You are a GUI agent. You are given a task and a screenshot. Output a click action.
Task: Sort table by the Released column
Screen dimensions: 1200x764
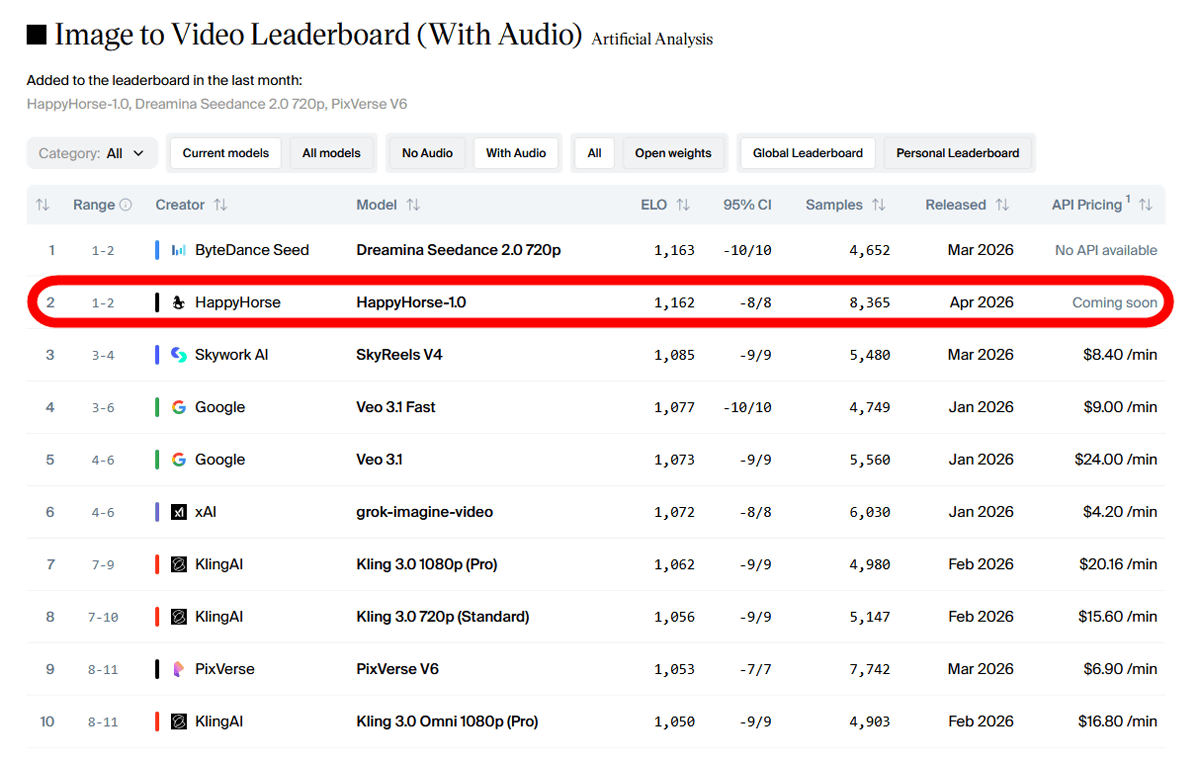click(1002, 205)
